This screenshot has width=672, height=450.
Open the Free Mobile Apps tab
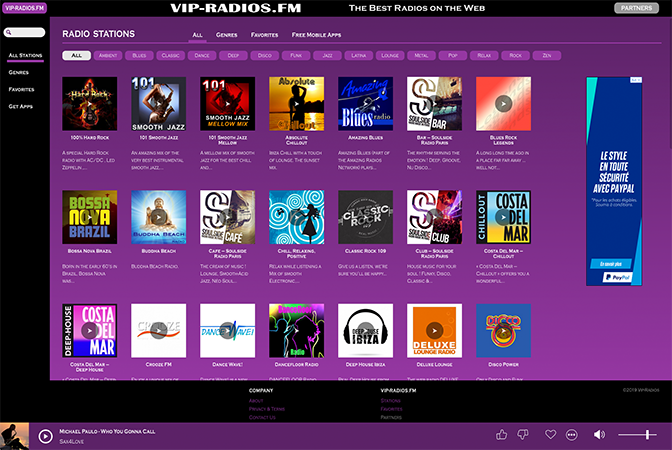[316, 35]
